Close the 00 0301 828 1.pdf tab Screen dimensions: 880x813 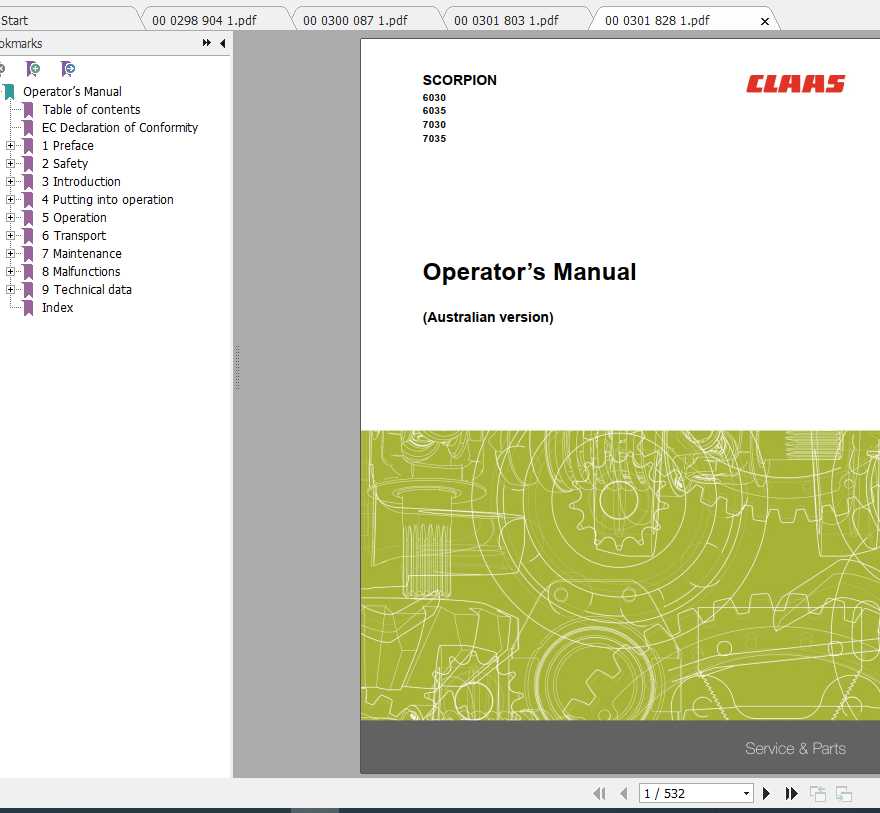coord(765,18)
